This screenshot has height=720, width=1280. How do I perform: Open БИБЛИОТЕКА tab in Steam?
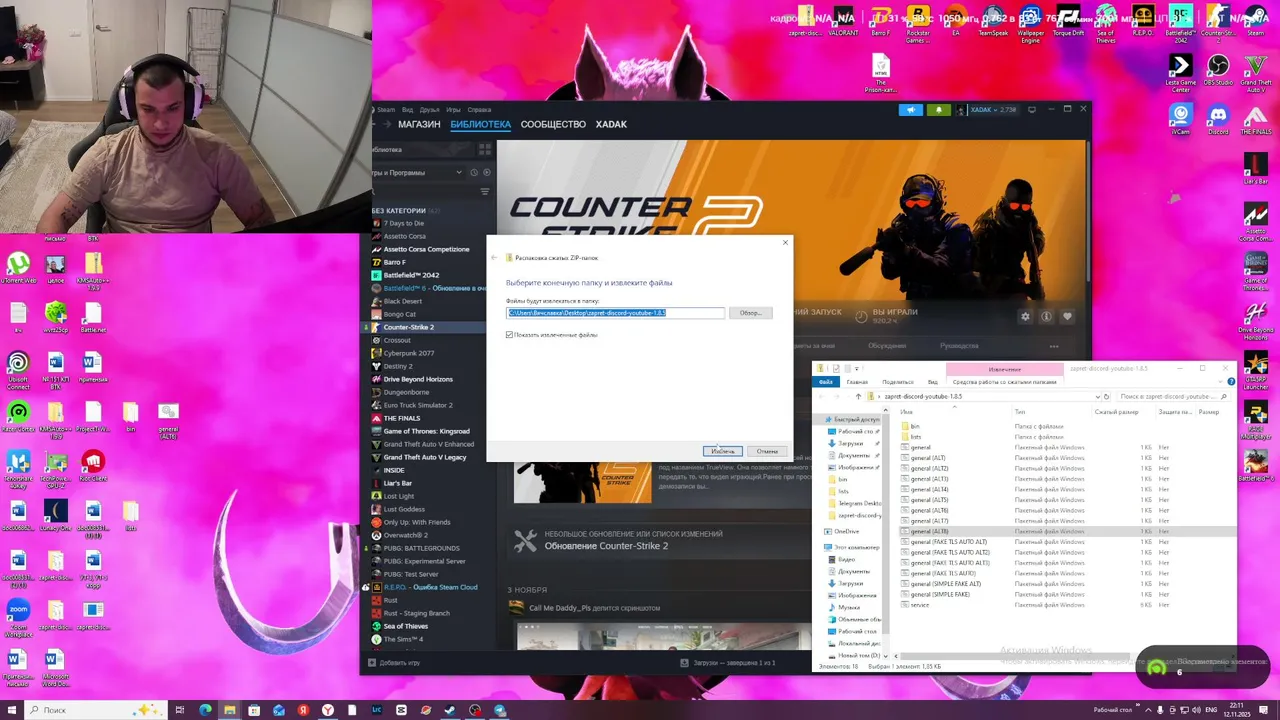[480, 125]
